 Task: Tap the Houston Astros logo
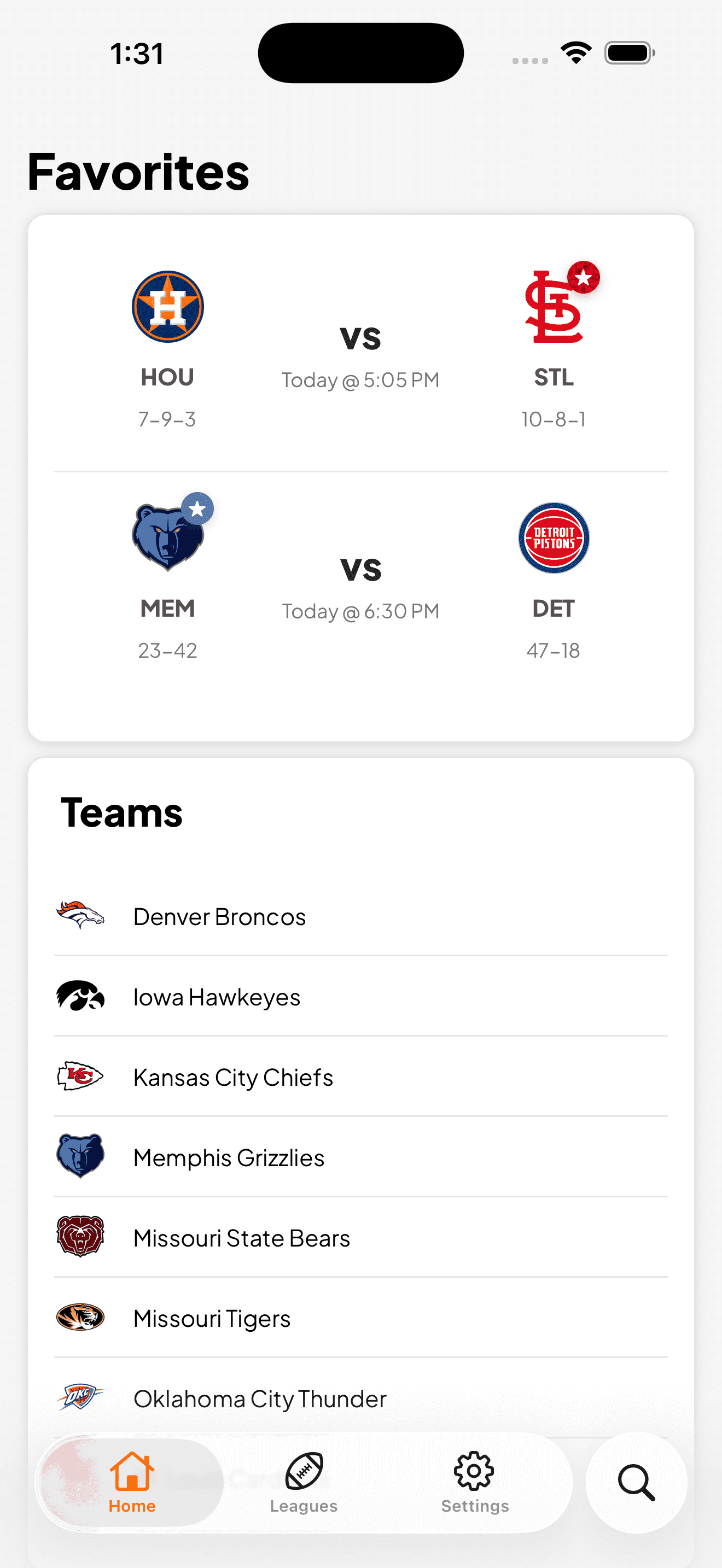167,307
